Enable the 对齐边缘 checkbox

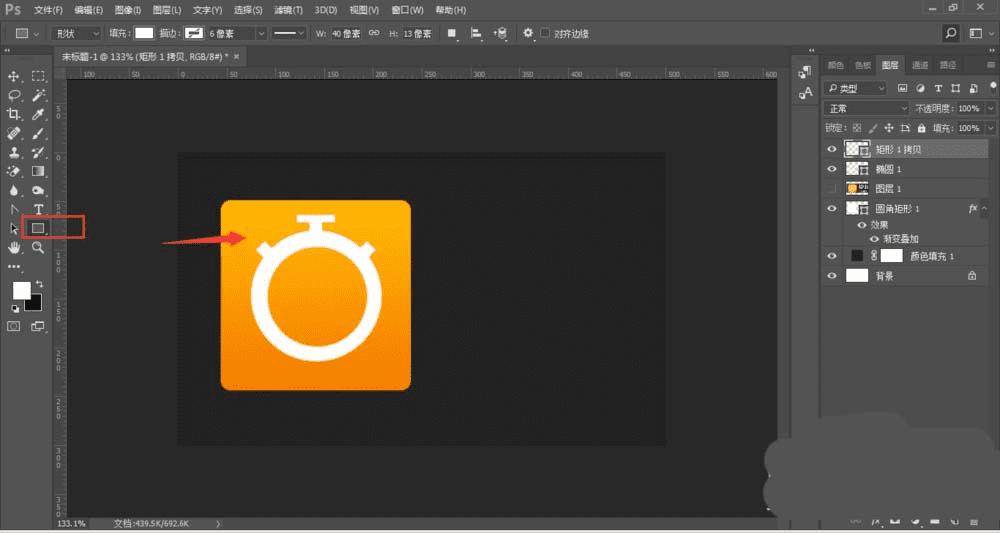pos(545,33)
